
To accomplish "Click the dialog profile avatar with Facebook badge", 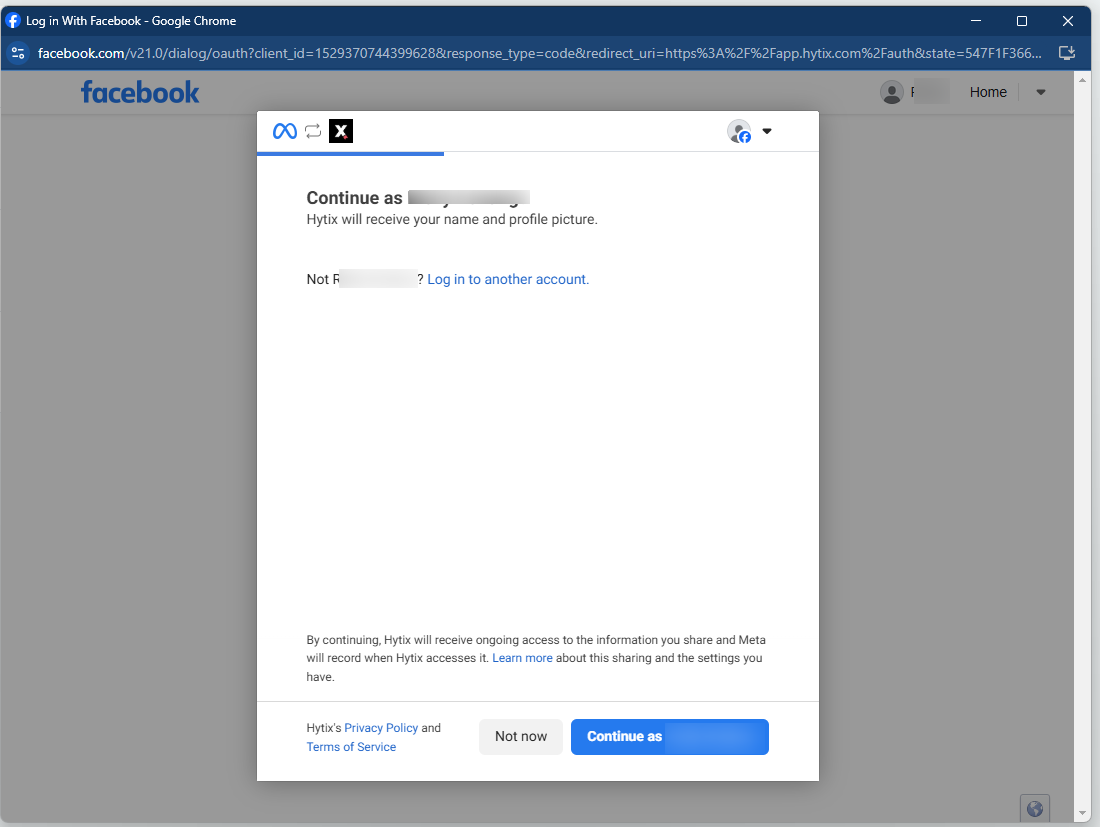I will point(739,131).
